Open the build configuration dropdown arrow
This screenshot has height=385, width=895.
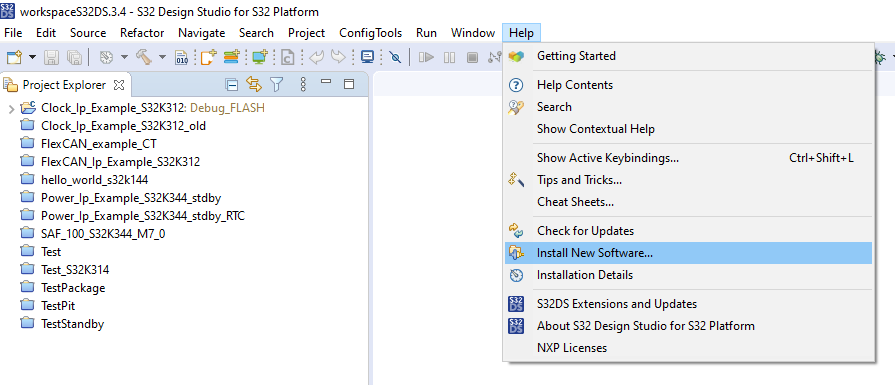click(124, 56)
